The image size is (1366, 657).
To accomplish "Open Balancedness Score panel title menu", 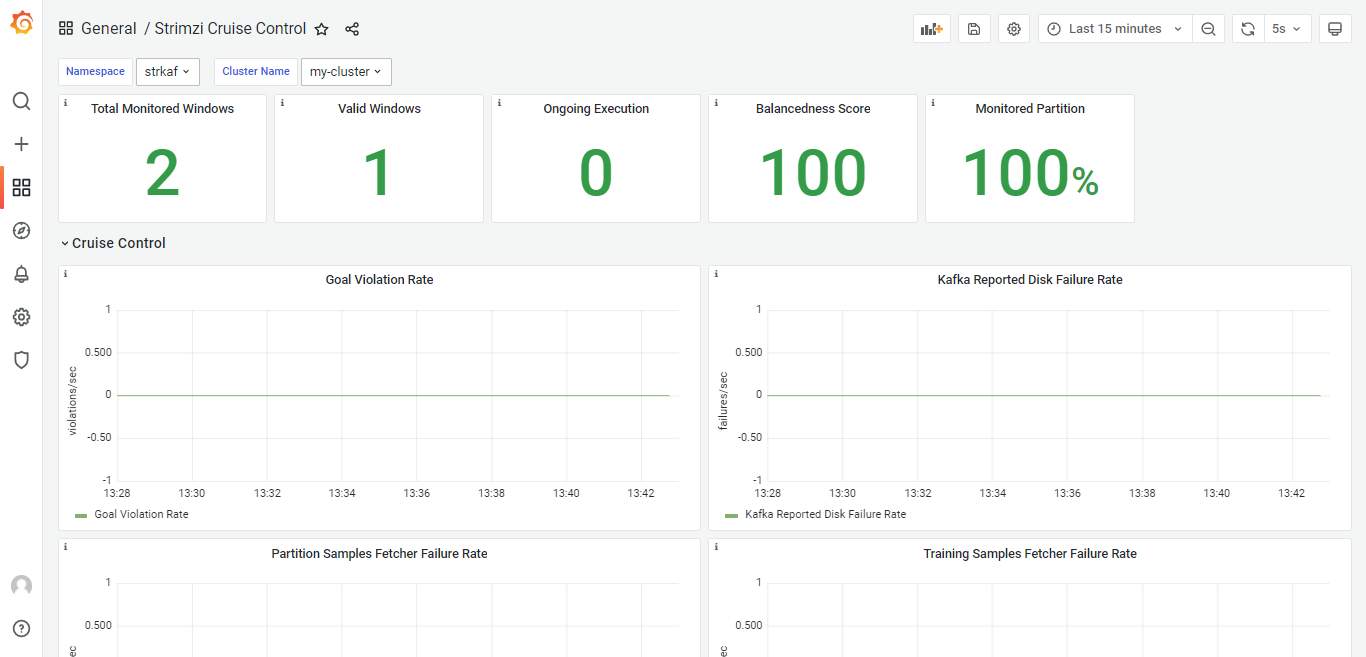I will (x=813, y=109).
